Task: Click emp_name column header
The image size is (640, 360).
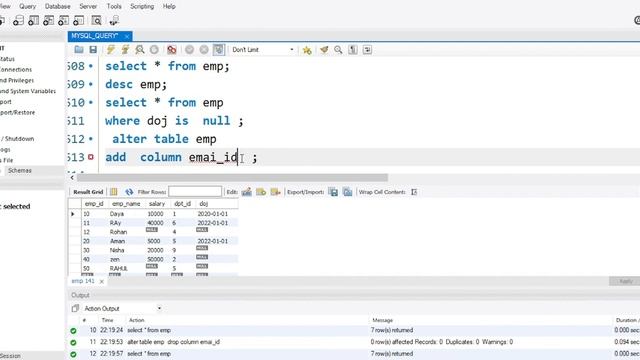Action: pos(126,204)
